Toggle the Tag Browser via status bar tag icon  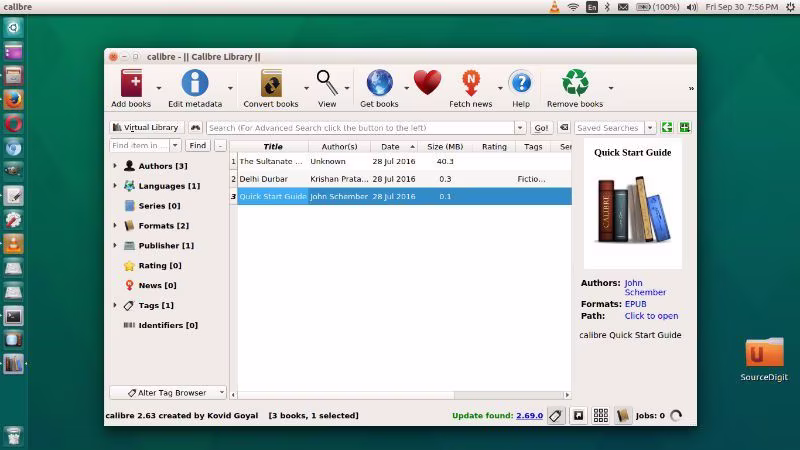[556, 416]
